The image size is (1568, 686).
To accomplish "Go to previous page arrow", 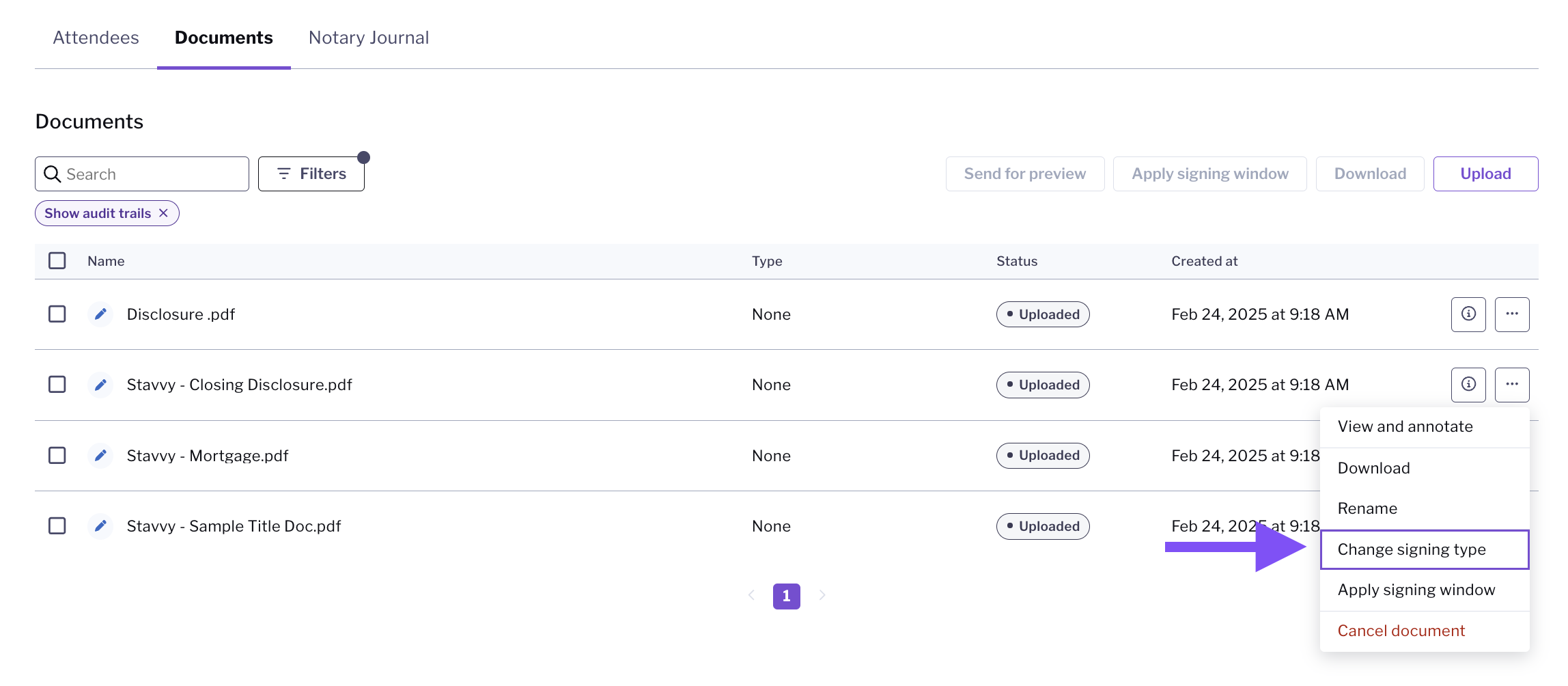I will click(751, 596).
